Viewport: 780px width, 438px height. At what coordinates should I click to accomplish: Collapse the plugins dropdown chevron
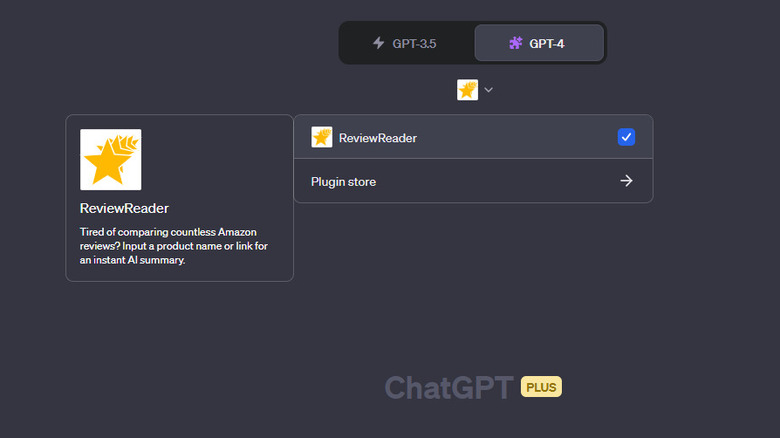(x=489, y=90)
